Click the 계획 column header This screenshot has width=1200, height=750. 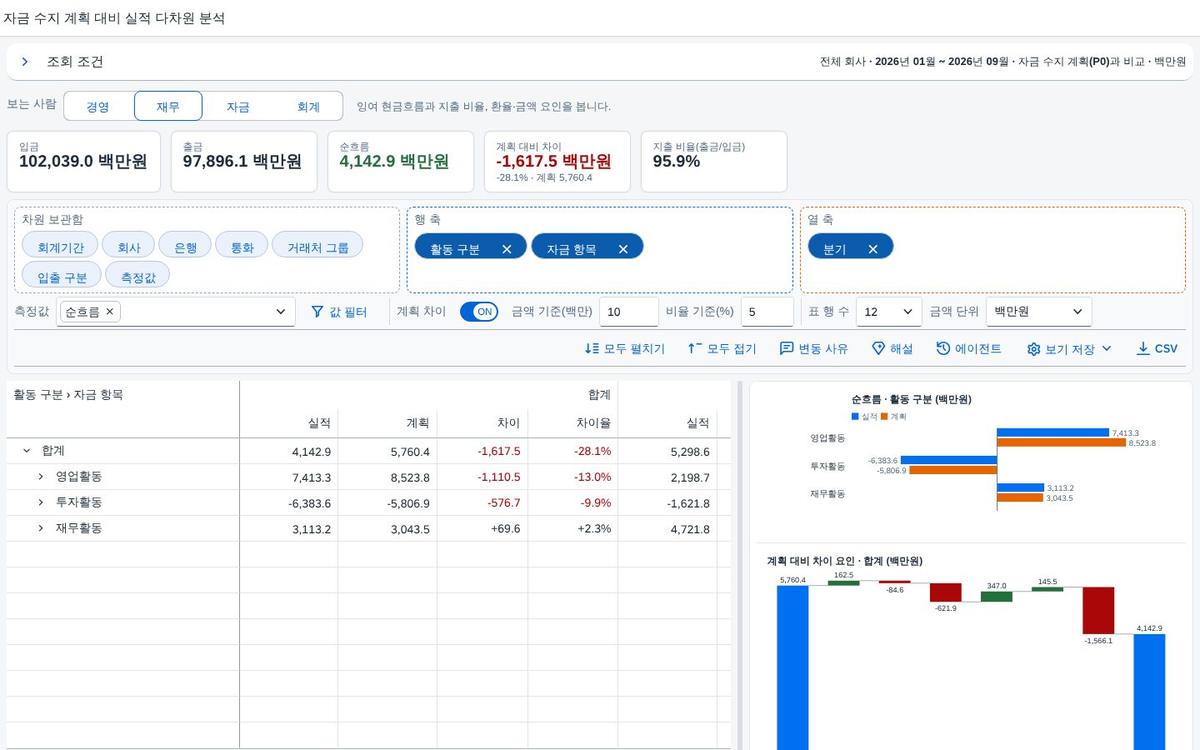[388, 423]
